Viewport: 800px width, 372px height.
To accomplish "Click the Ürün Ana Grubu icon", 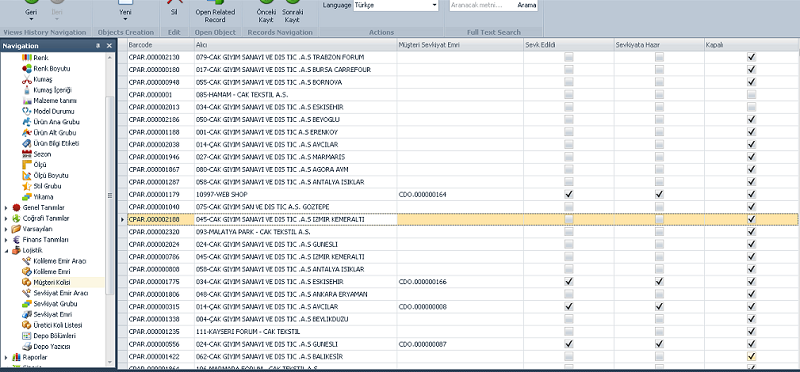I will tap(27, 122).
